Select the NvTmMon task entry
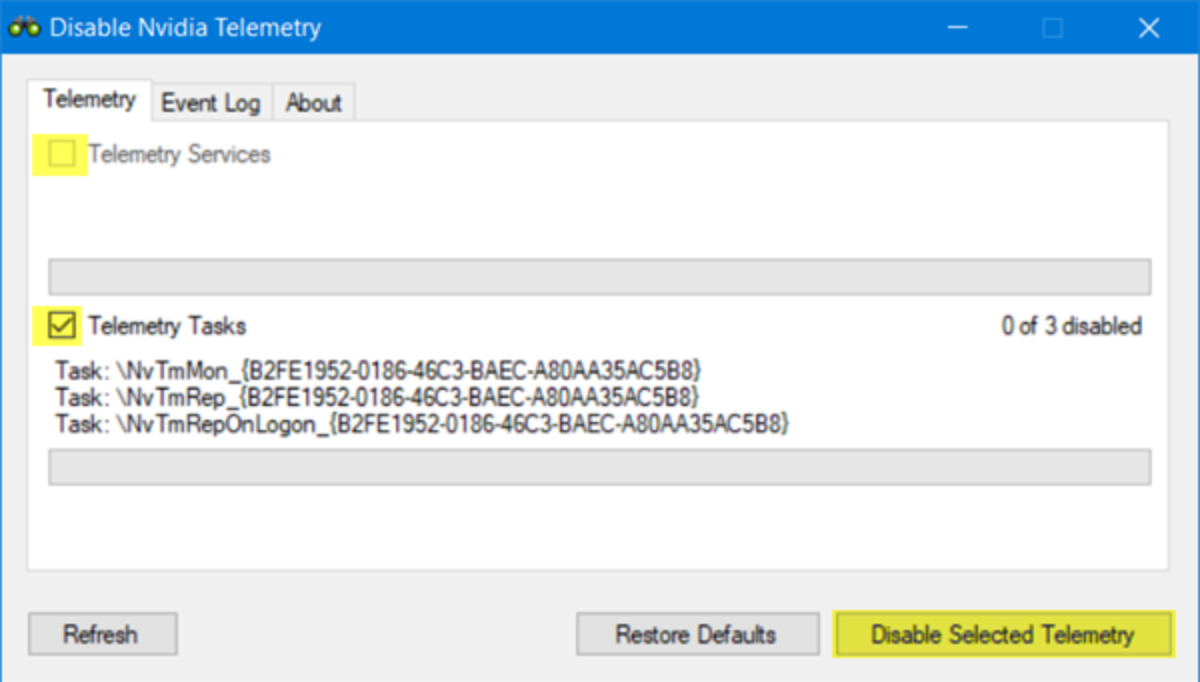The height and width of the screenshot is (682, 1200). pyautogui.click(x=380, y=370)
